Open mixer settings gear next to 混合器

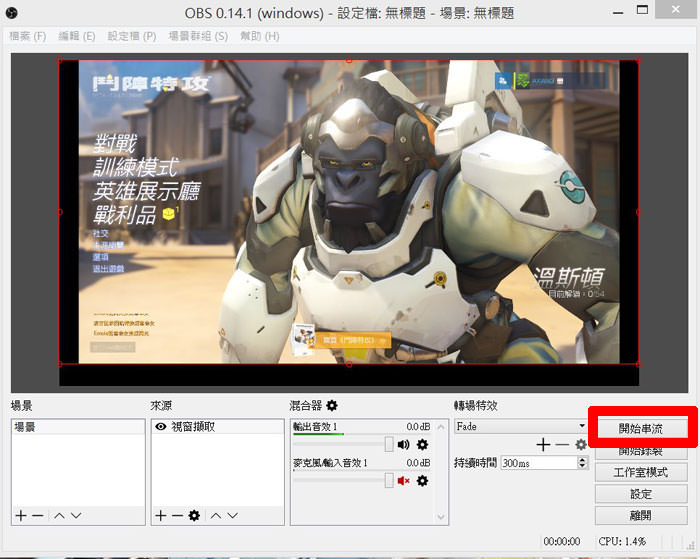(332, 405)
